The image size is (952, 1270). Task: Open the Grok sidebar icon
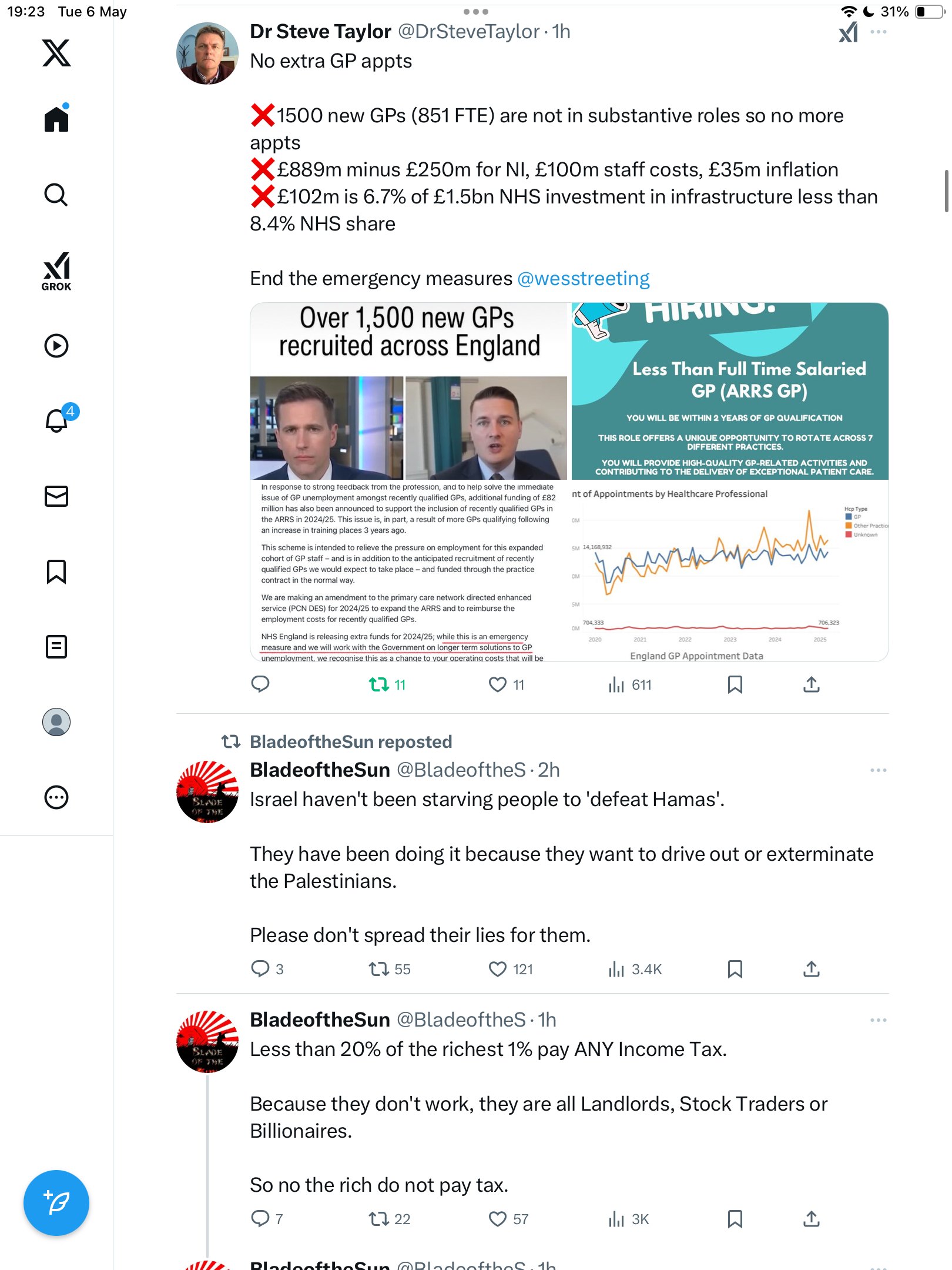pyautogui.click(x=56, y=271)
